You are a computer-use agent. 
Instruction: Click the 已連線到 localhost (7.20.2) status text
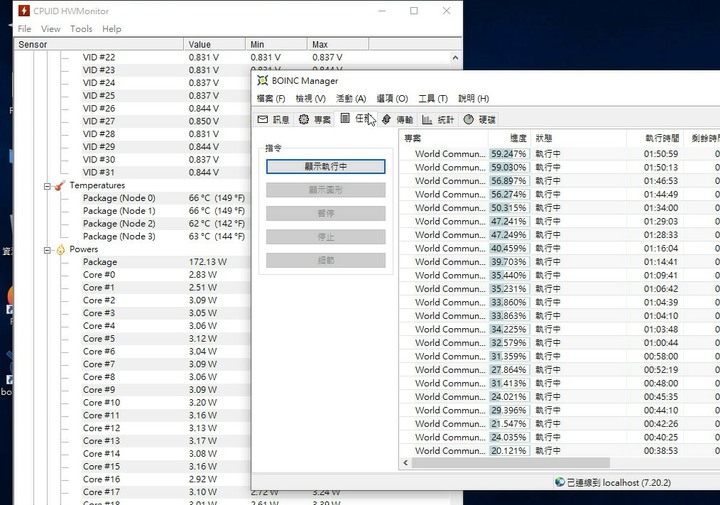619,483
